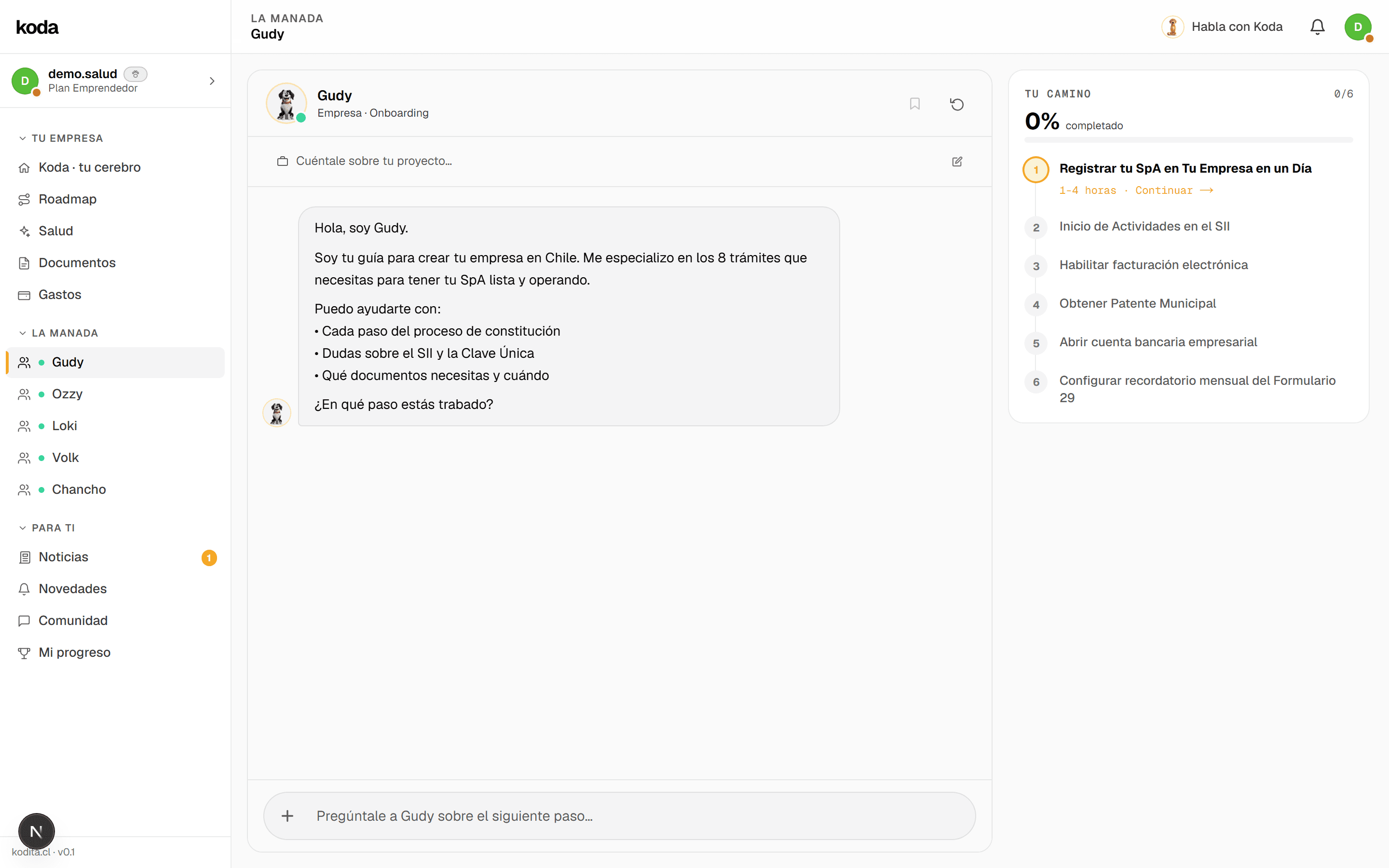
Task: Click the Documentos file icon
Action: [x=24, y=263]
